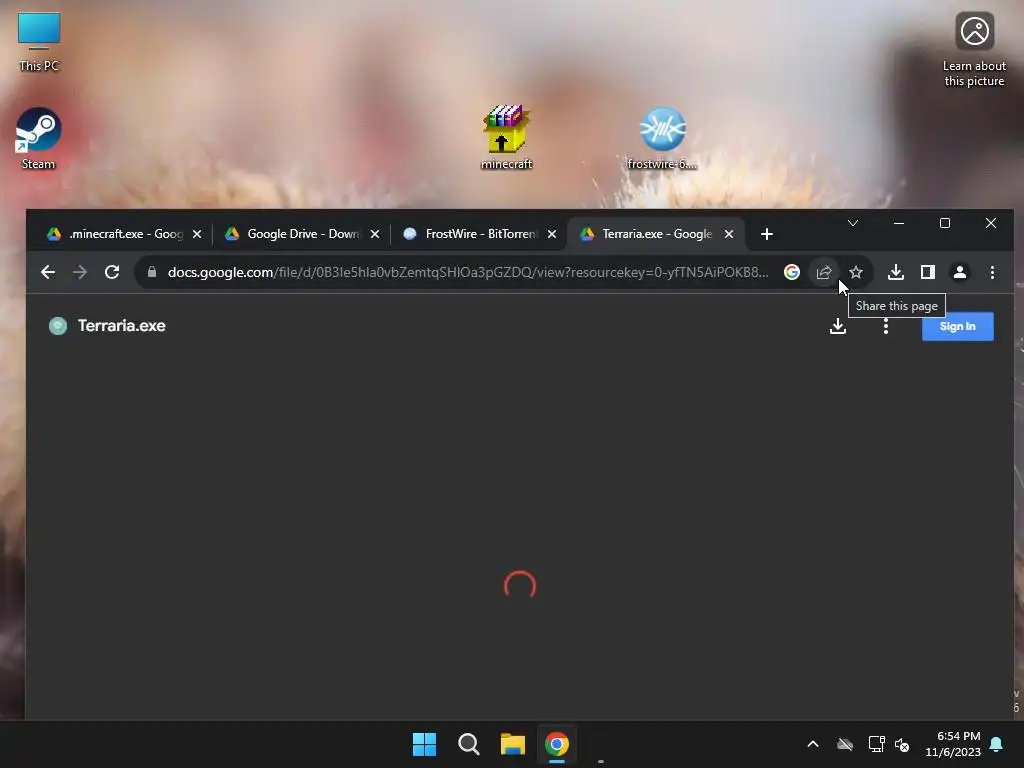The image size is (1024, 768).
Task: Open Drive more actions menu
Action: (886, 326)
